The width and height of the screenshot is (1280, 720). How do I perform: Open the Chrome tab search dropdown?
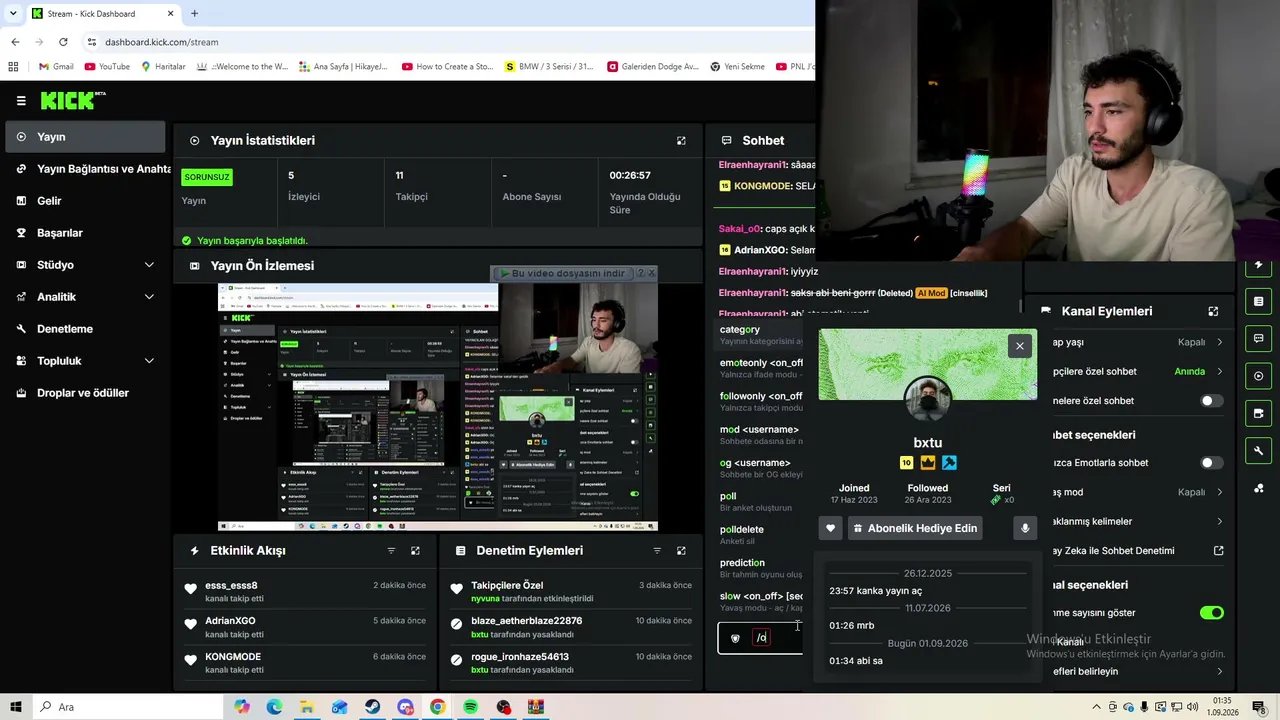point(13,13)
